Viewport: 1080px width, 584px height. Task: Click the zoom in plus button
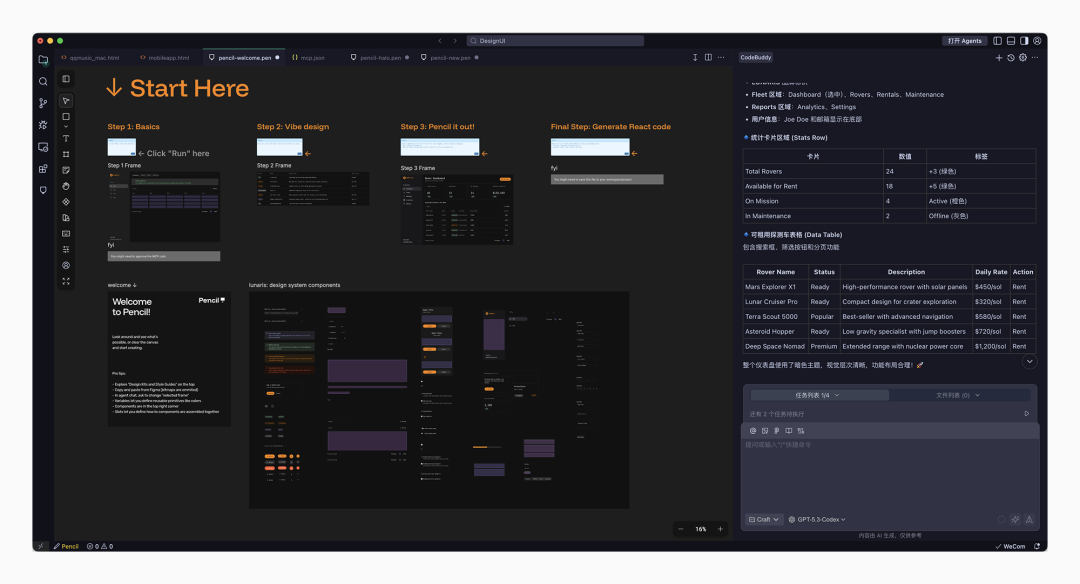pyautogui.click(x=720, y=529)
